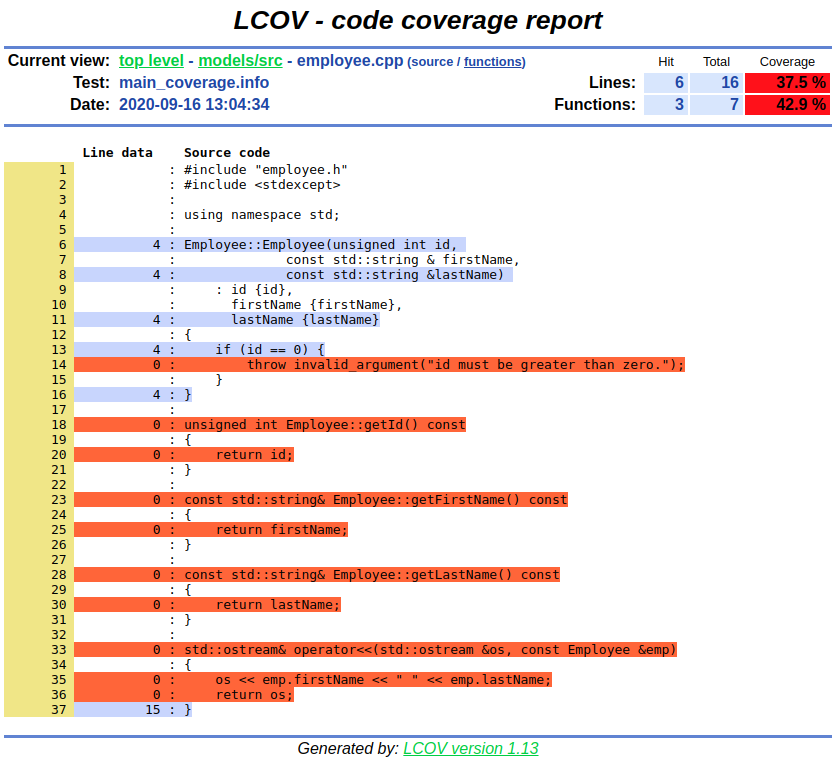Click line 'using namespace std;'
Viewport: 838px width, 762px height.
(262, 215)
